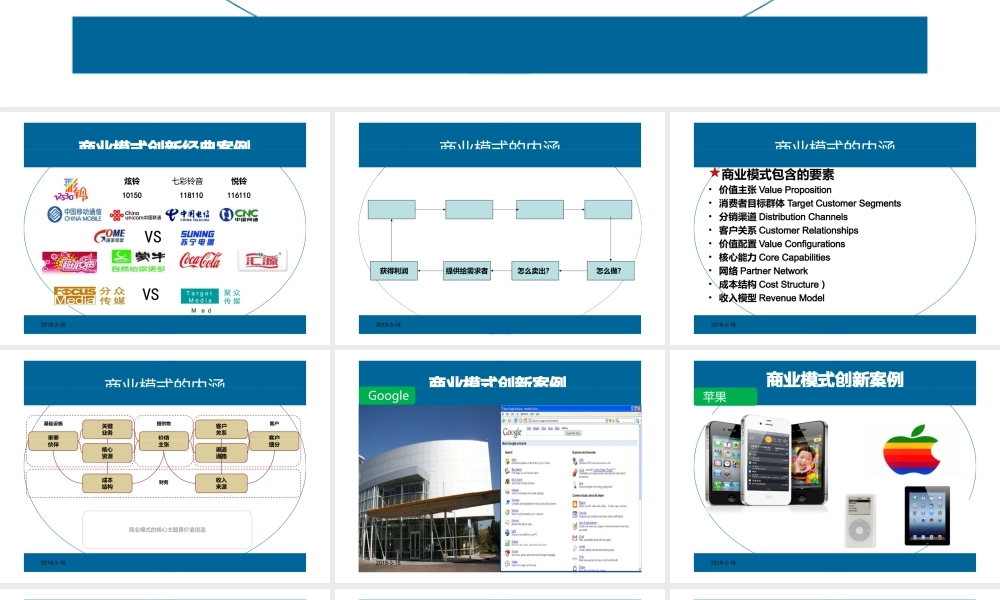Click the iPhones group image

pos(767,462)
